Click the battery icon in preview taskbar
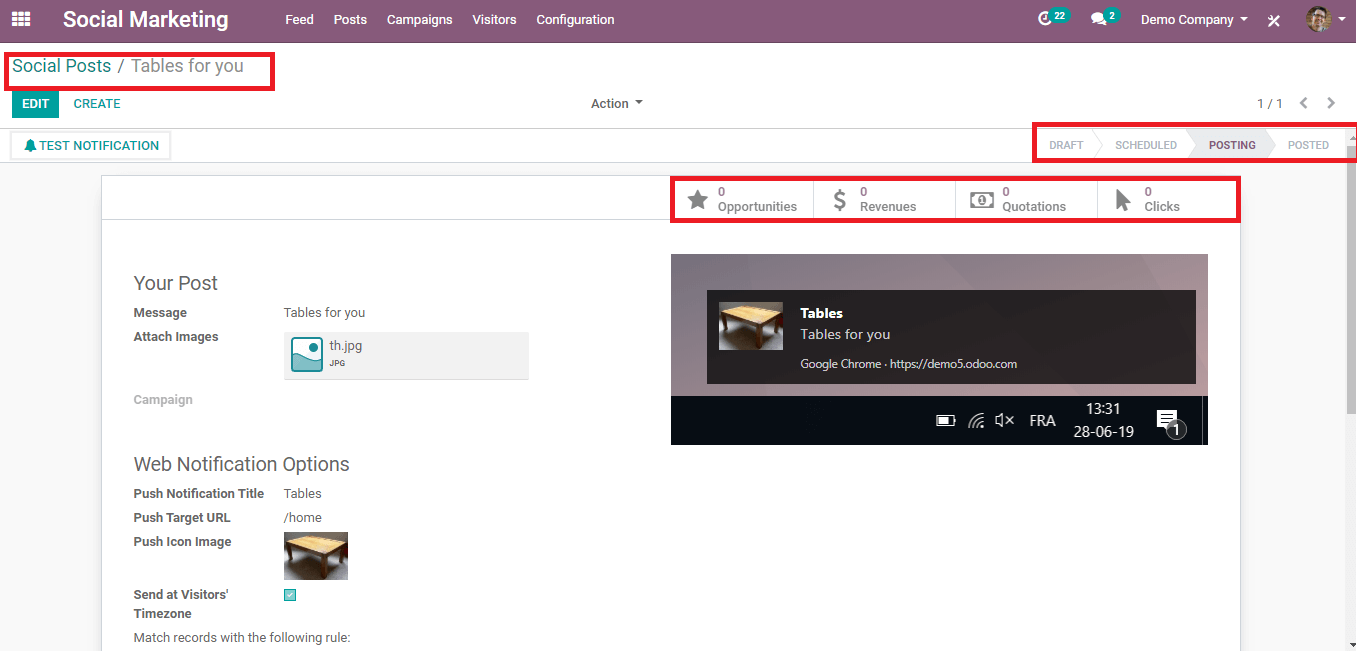Screen dimensions: 1357x651 point(945,421)
